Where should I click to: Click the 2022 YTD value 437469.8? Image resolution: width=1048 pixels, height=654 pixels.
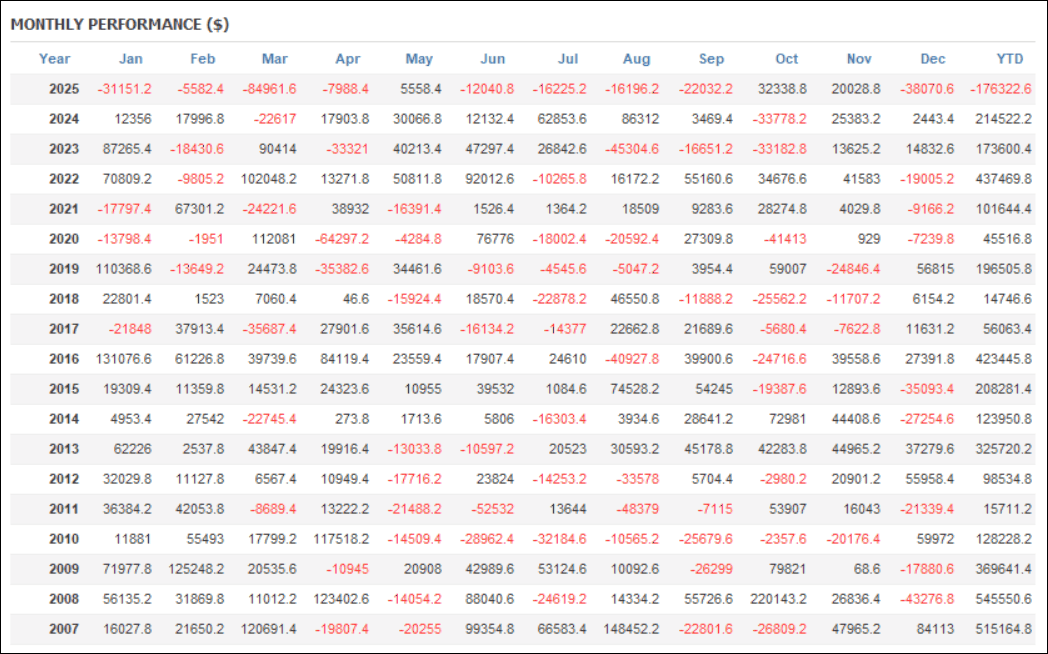[x=1003, y=179]
